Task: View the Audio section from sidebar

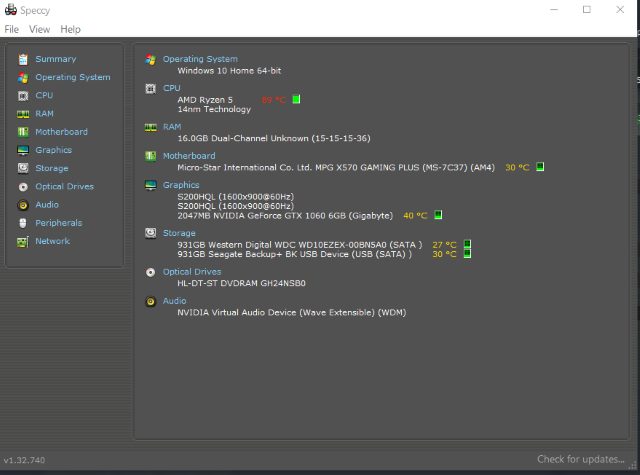Action: coord(47,205)
